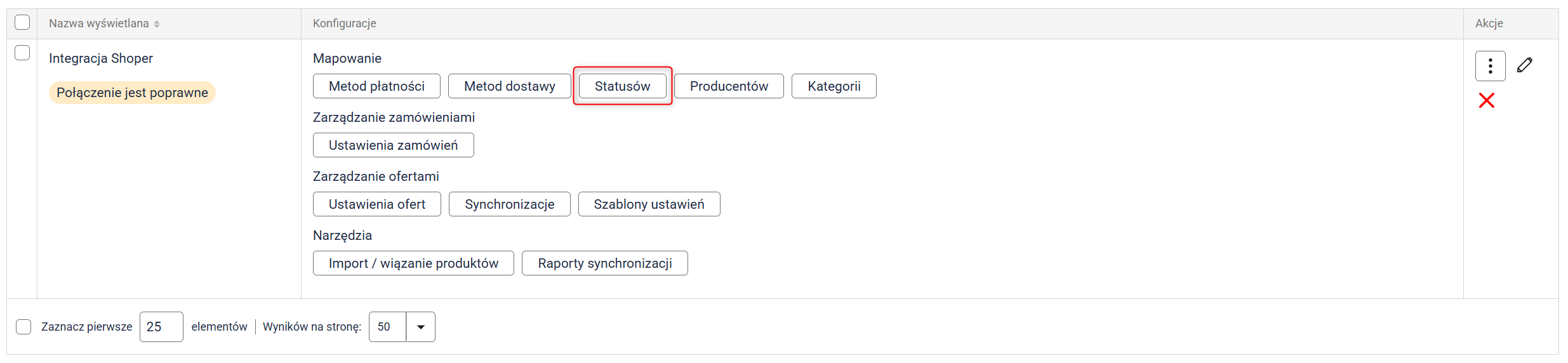Open Ustawienia ofert
1568x363 pixels.
point(377,204)
